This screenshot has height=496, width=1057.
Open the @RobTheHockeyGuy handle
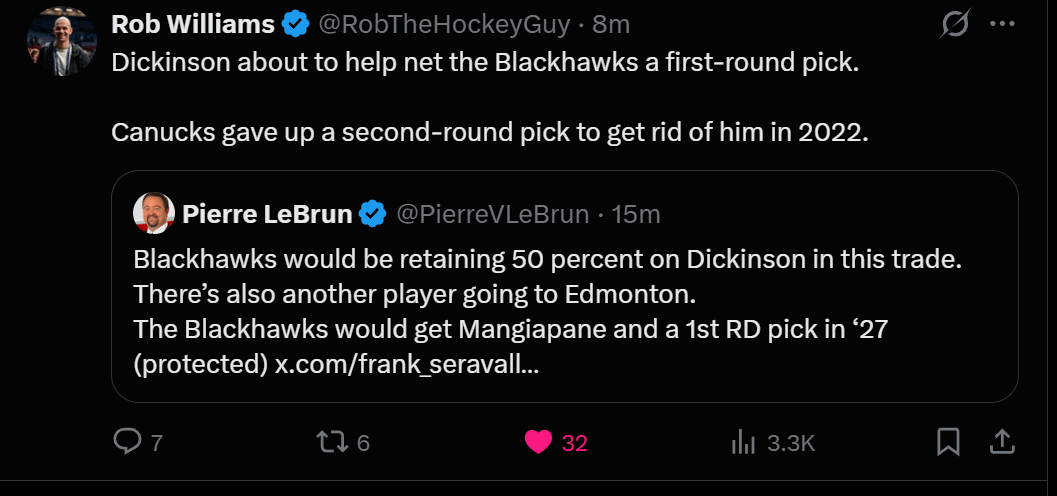coord(443,23)
